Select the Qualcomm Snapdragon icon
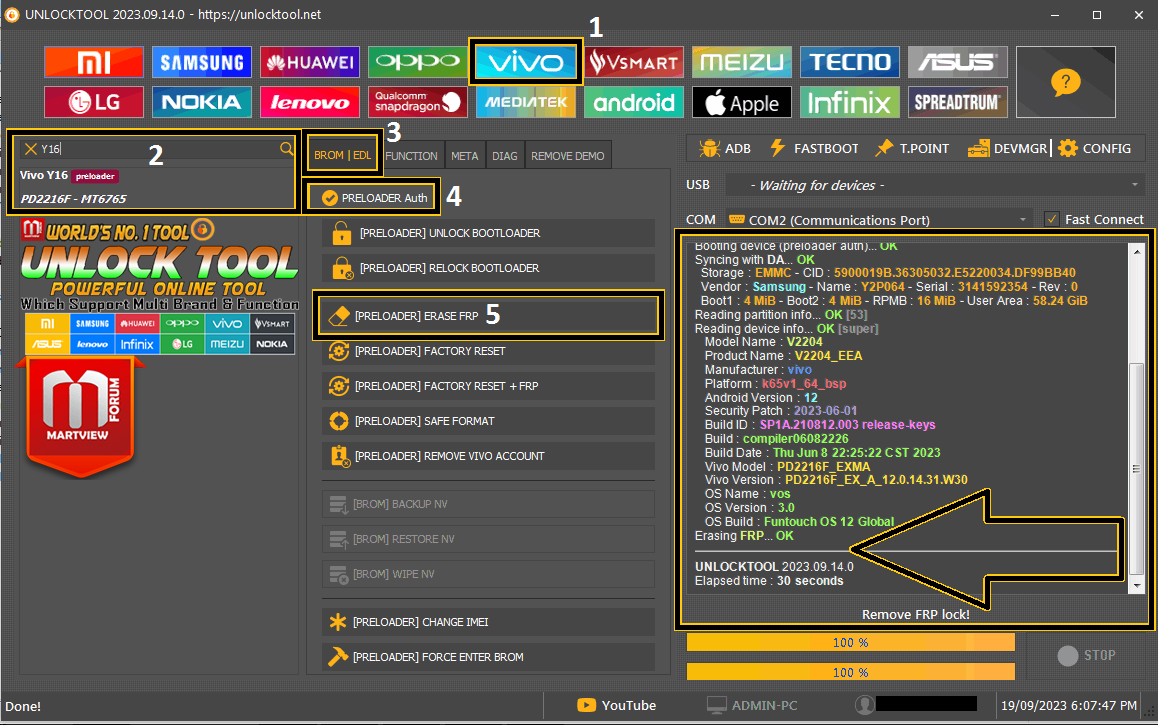This screenshot has height=725, width=1158. click(417, 102)
